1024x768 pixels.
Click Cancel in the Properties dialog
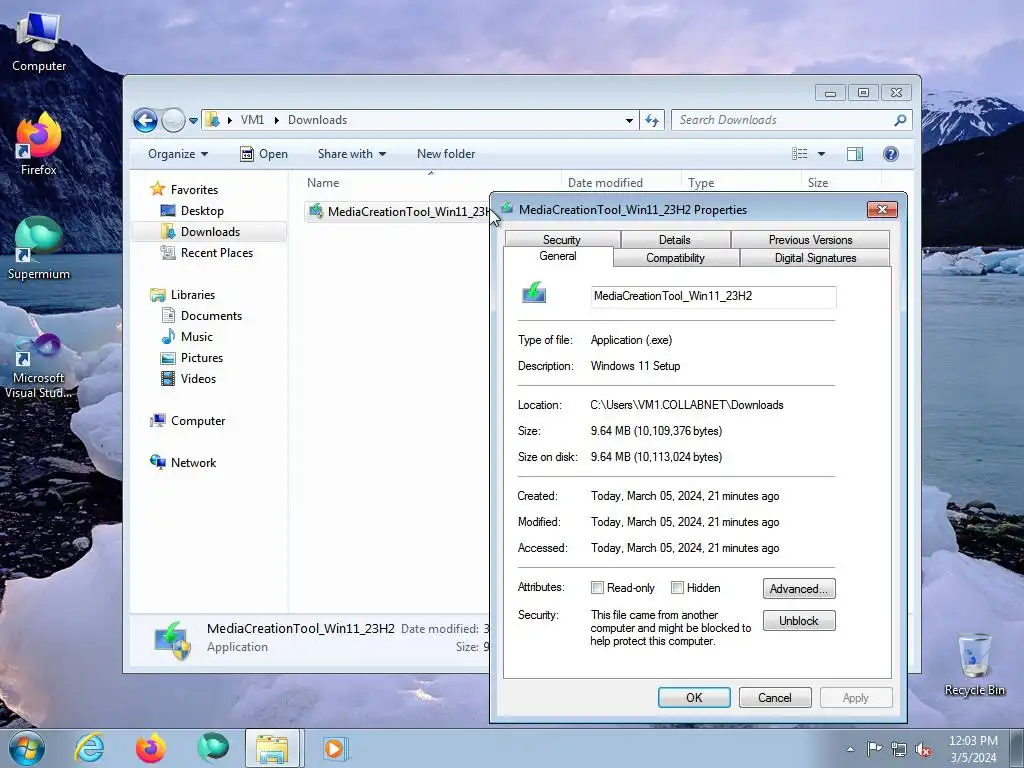(775, 697)
